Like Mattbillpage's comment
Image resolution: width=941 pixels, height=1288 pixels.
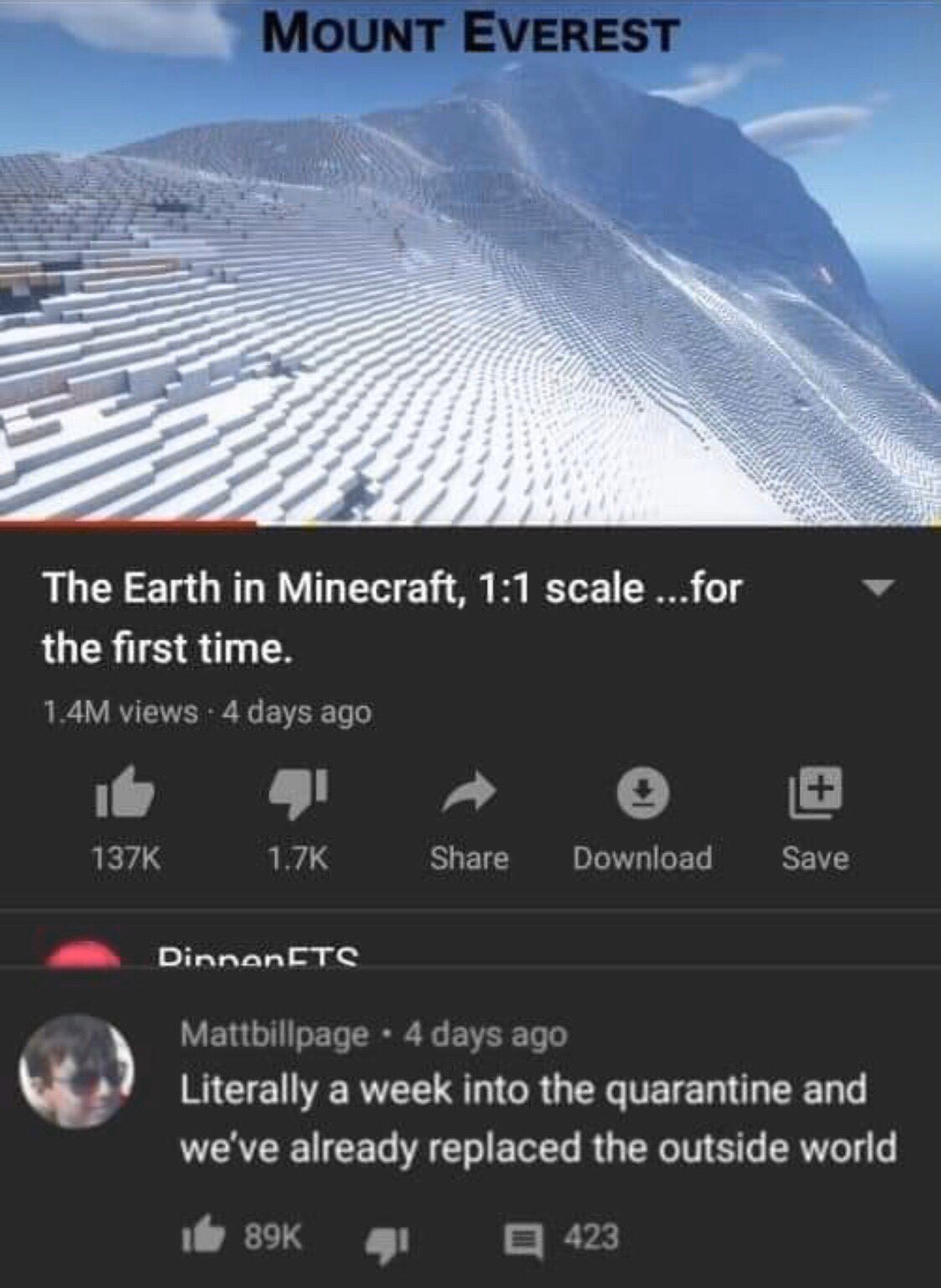[x=203, y=1238]
